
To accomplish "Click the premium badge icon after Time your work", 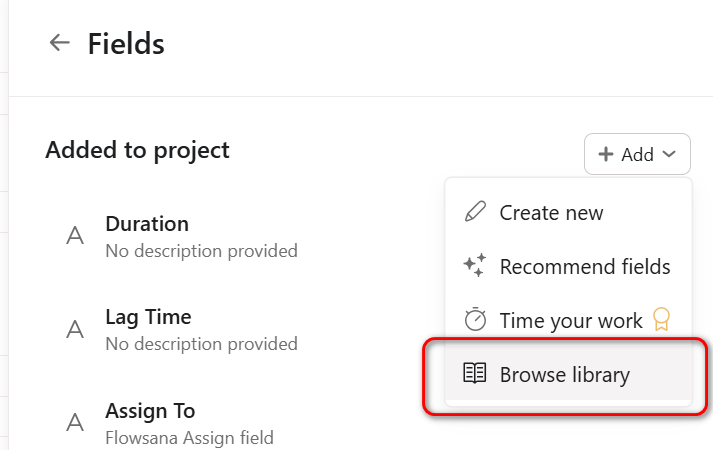I will (x=660, y=319).
